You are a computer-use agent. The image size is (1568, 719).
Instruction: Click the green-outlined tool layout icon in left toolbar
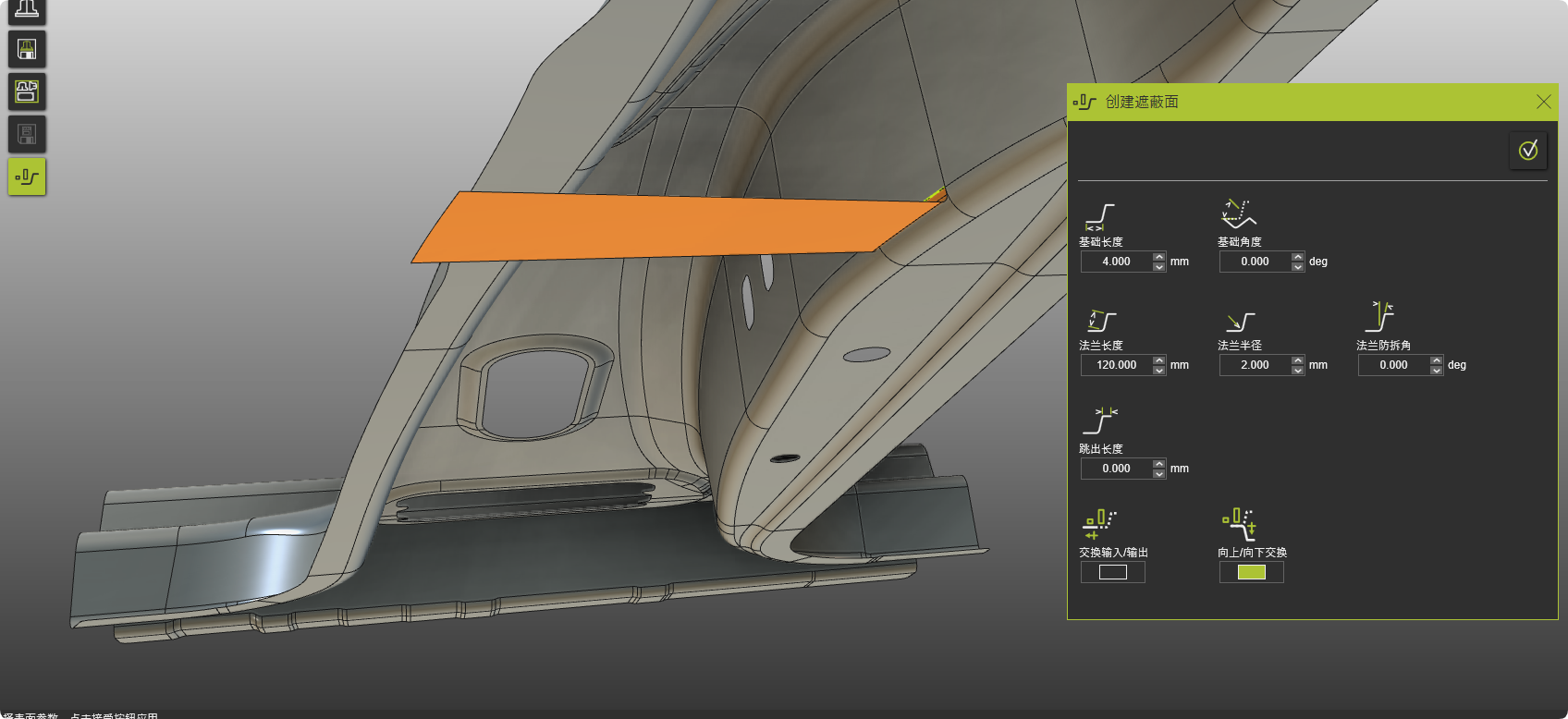(27, 91)
